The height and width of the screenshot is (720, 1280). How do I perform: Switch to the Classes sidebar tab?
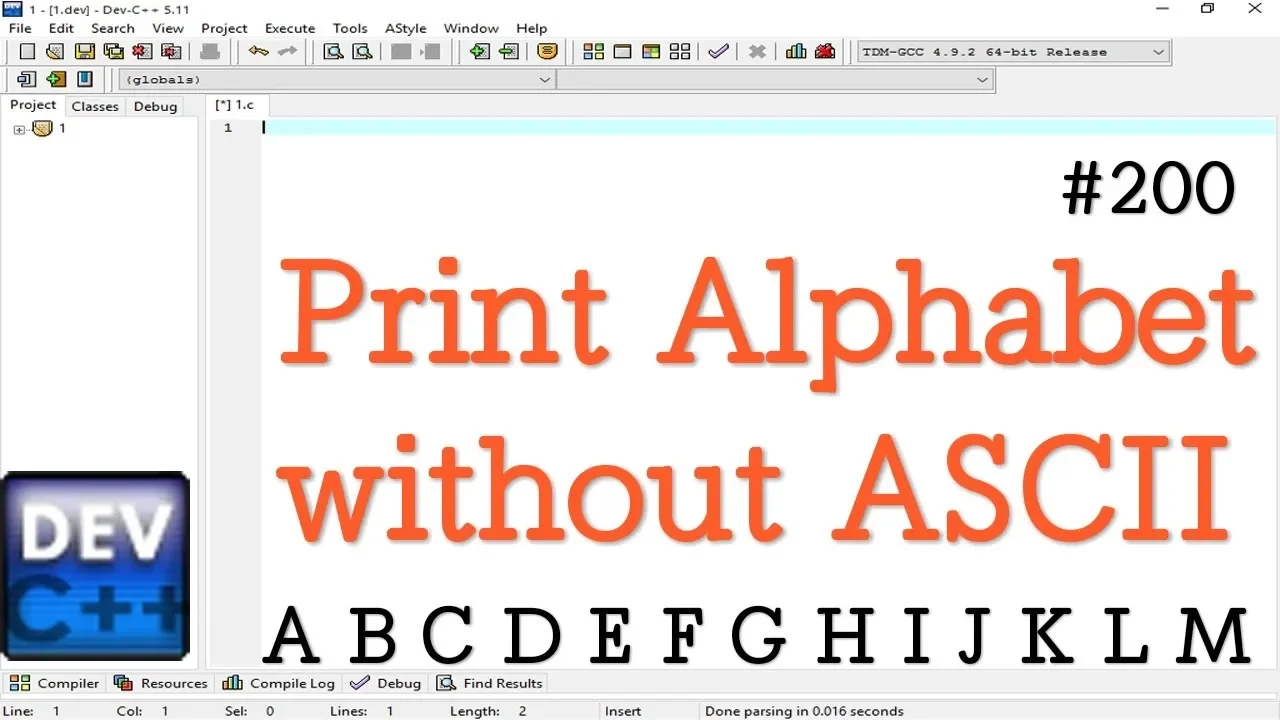pos(95,106)
